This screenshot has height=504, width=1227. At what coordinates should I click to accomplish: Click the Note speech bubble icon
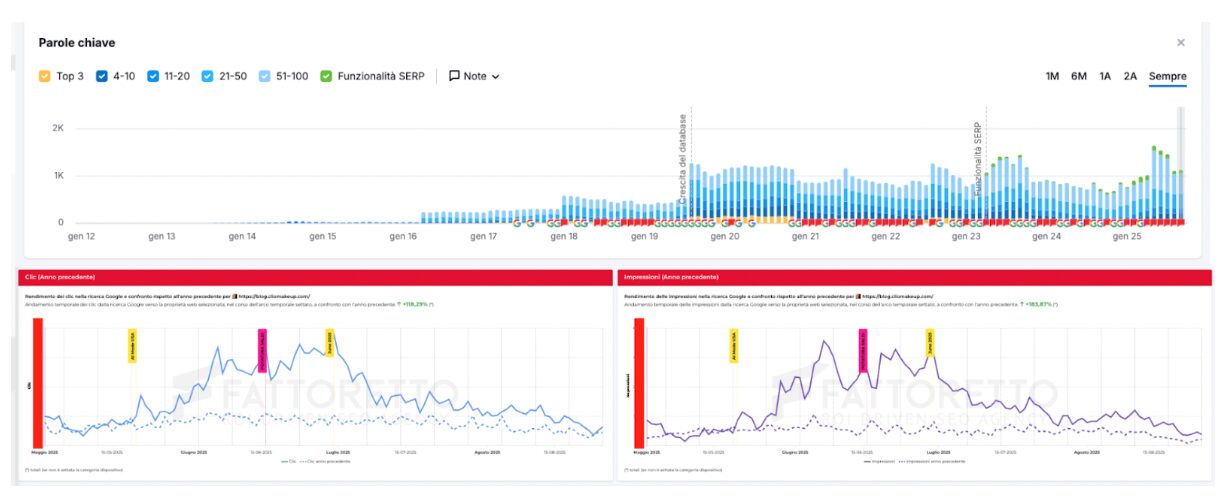(454, 76)
